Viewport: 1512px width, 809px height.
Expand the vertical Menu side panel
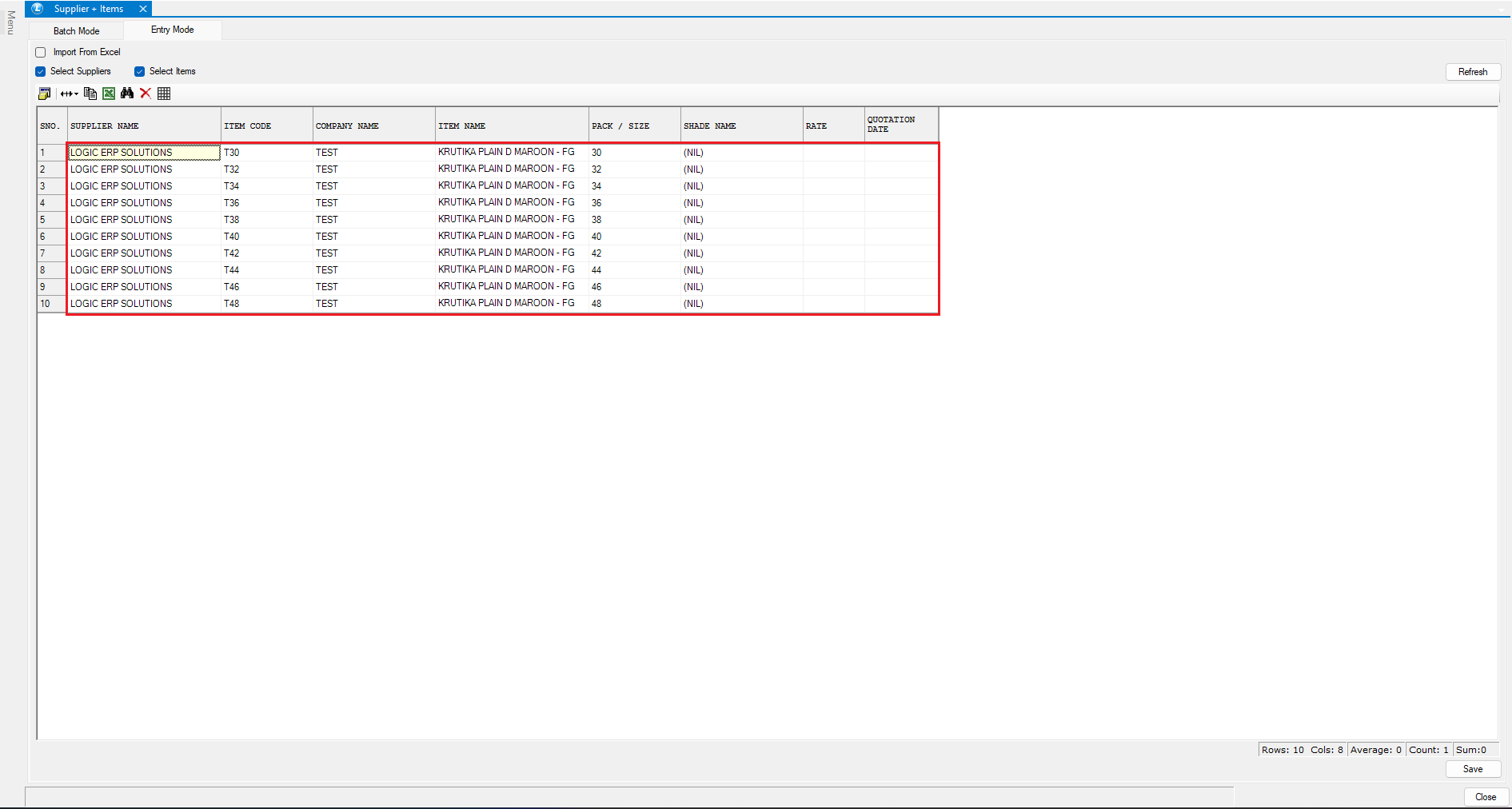pyautogui.click(x=10, y=22)
